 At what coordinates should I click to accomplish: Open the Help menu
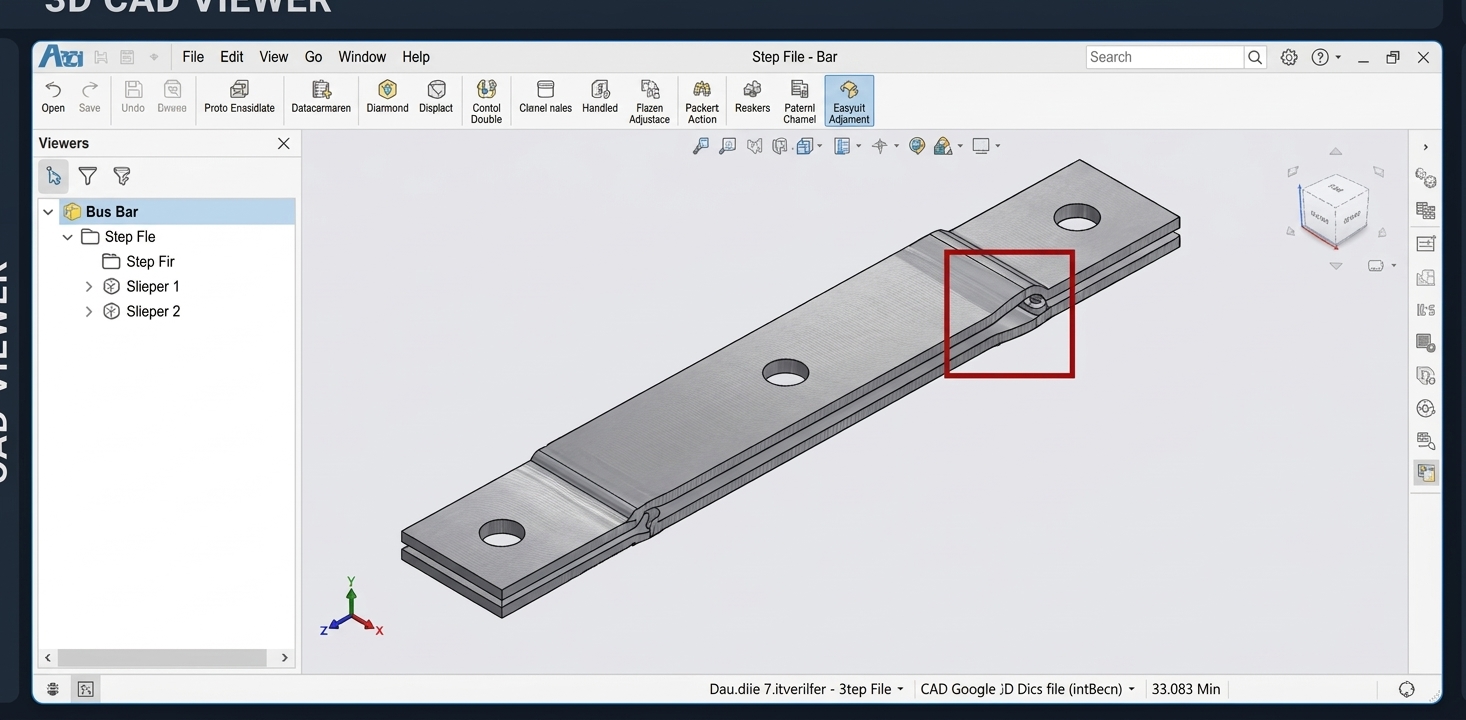pyautogui.click(x=416, y=57)
